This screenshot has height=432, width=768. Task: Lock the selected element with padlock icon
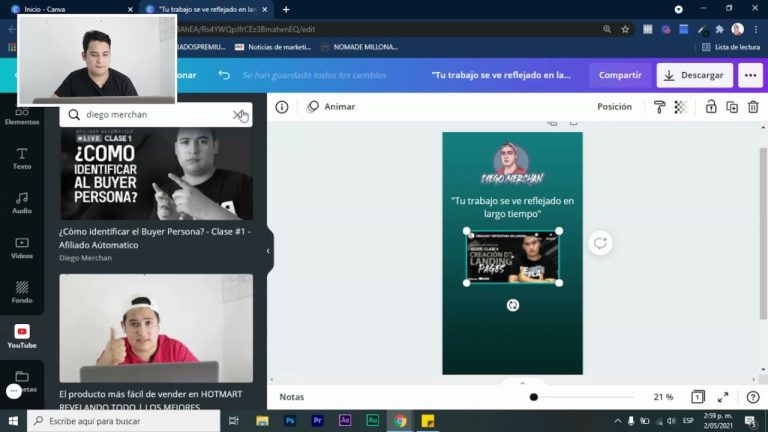pos(711,107)
